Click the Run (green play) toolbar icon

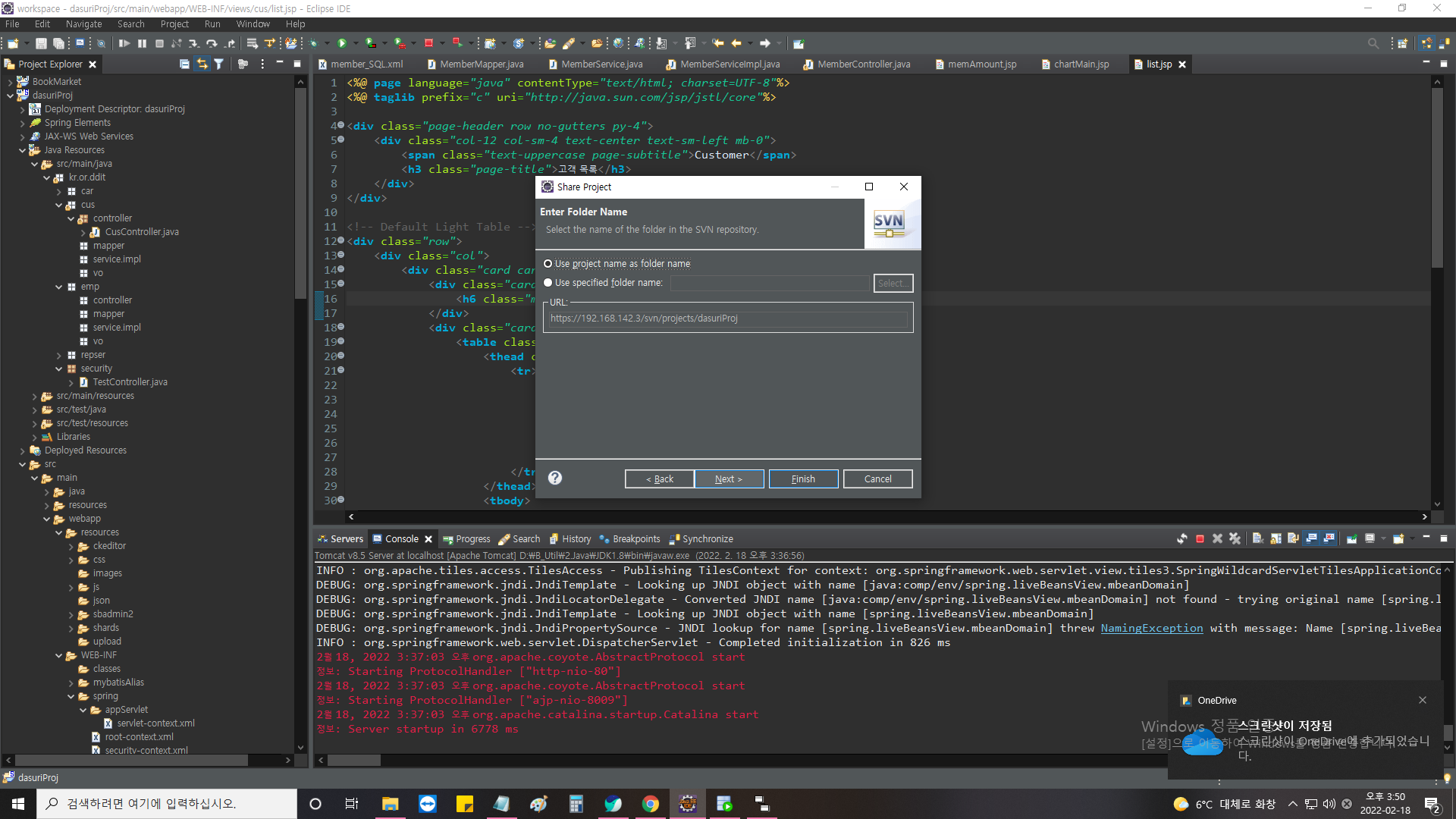(x=342, y=43)
